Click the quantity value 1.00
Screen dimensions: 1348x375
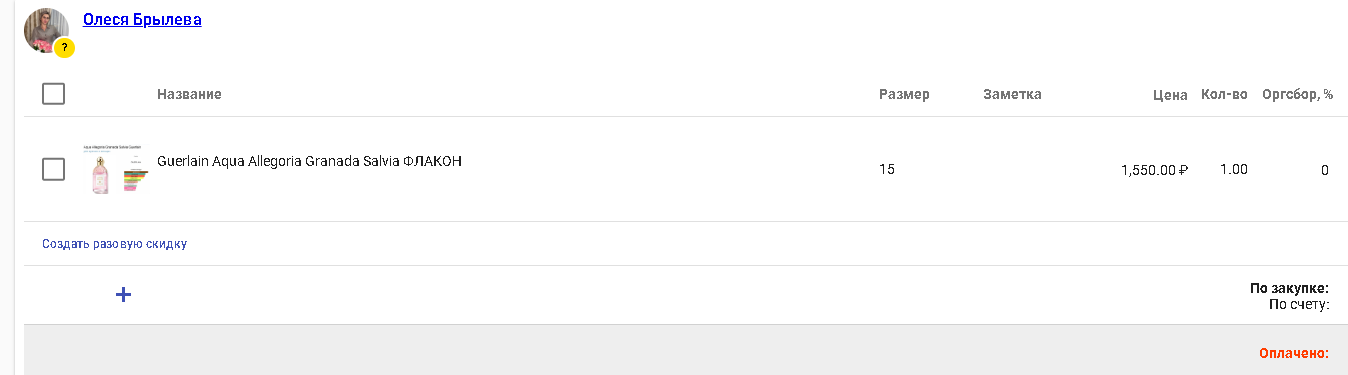point(1233,169)
